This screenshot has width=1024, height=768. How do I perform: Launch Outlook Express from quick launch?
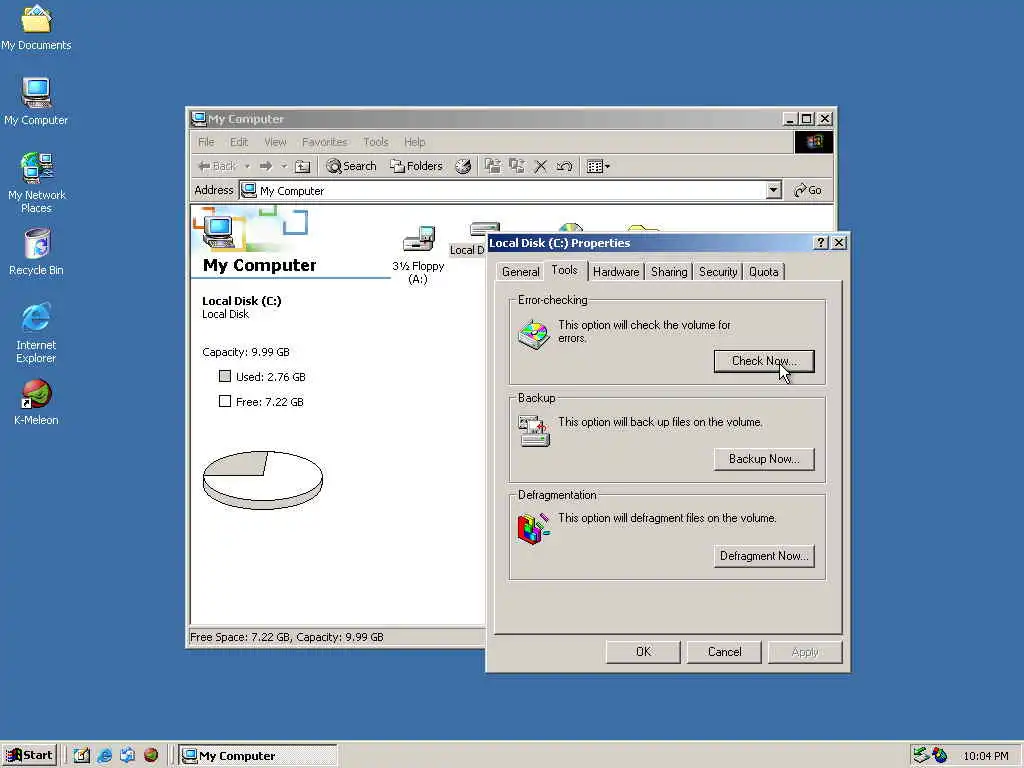click(127, 756)
